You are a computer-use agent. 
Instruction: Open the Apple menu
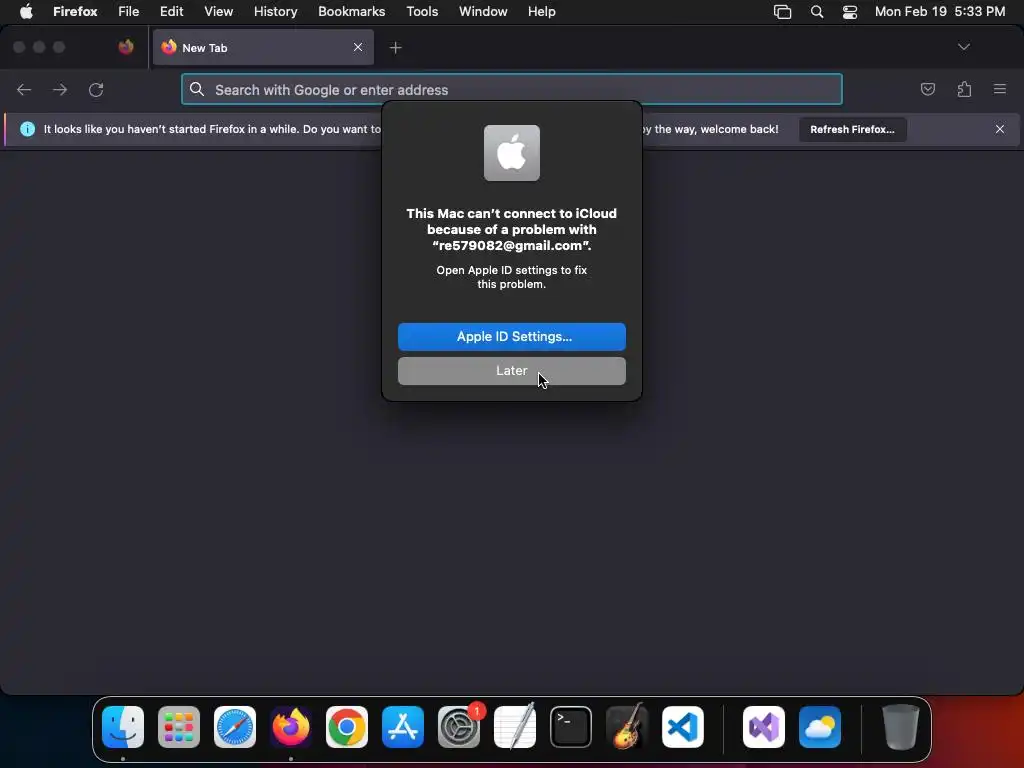26,11
